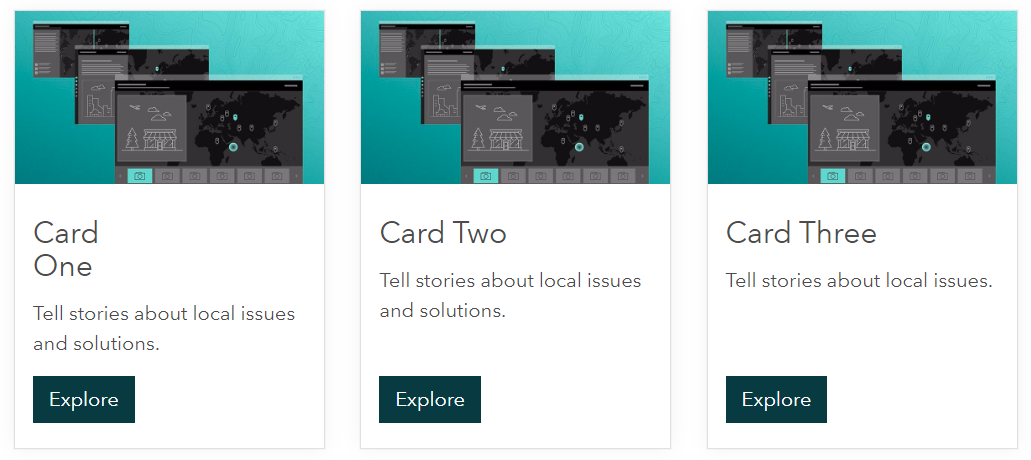Screen dimensions: 1031x460
Task: Click glowing circular map marker in Card One image
Action: pyautogui.click(x=233, y=147)
